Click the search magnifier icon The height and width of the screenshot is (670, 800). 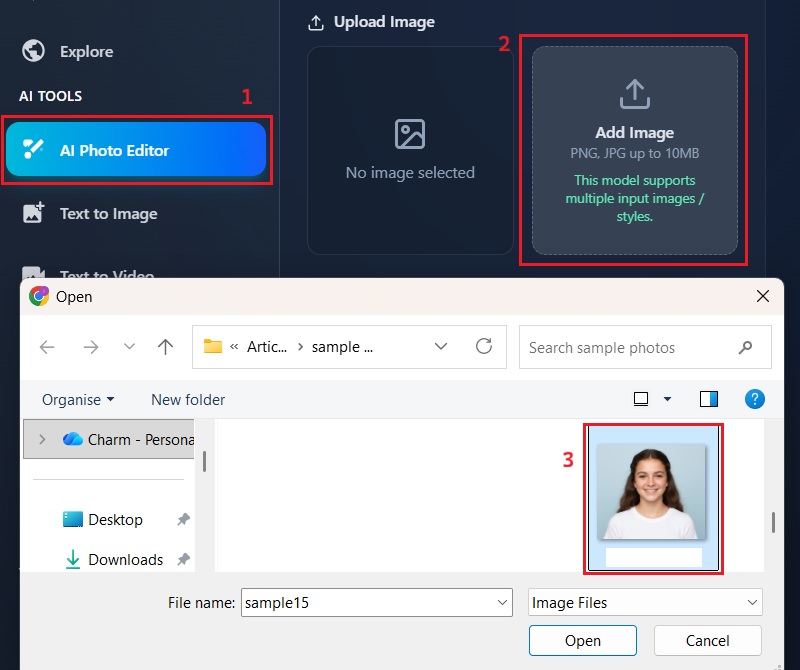coord(745,348)
